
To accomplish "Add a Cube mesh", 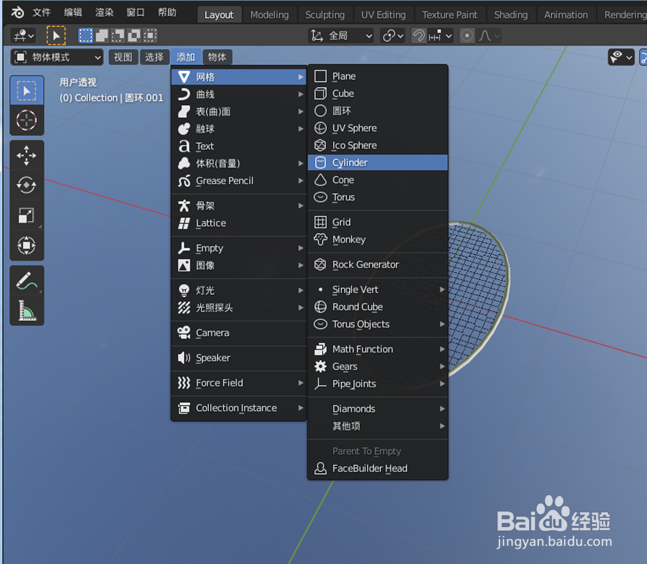I will click(x=378, y=94).
